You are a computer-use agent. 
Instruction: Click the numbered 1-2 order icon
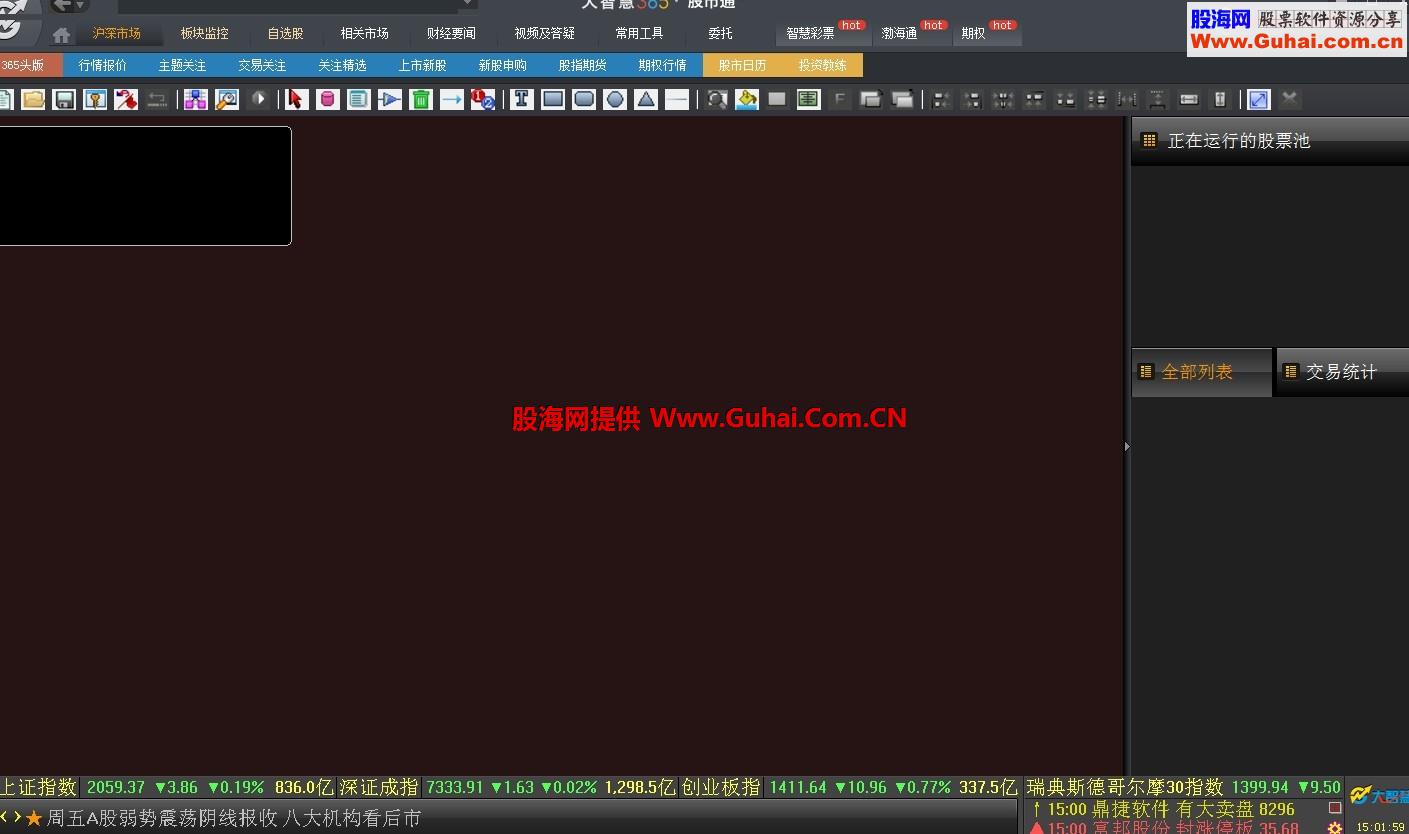point(483,99)
